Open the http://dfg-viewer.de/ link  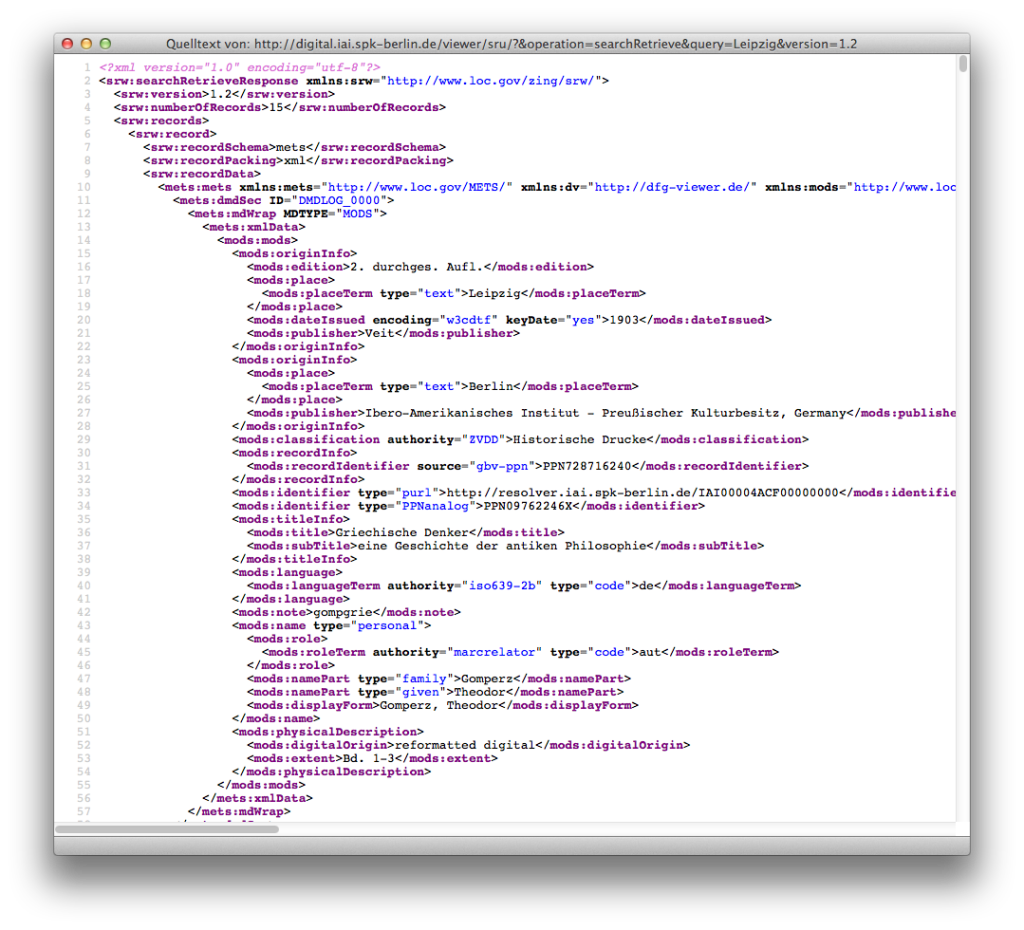point(672,187)
